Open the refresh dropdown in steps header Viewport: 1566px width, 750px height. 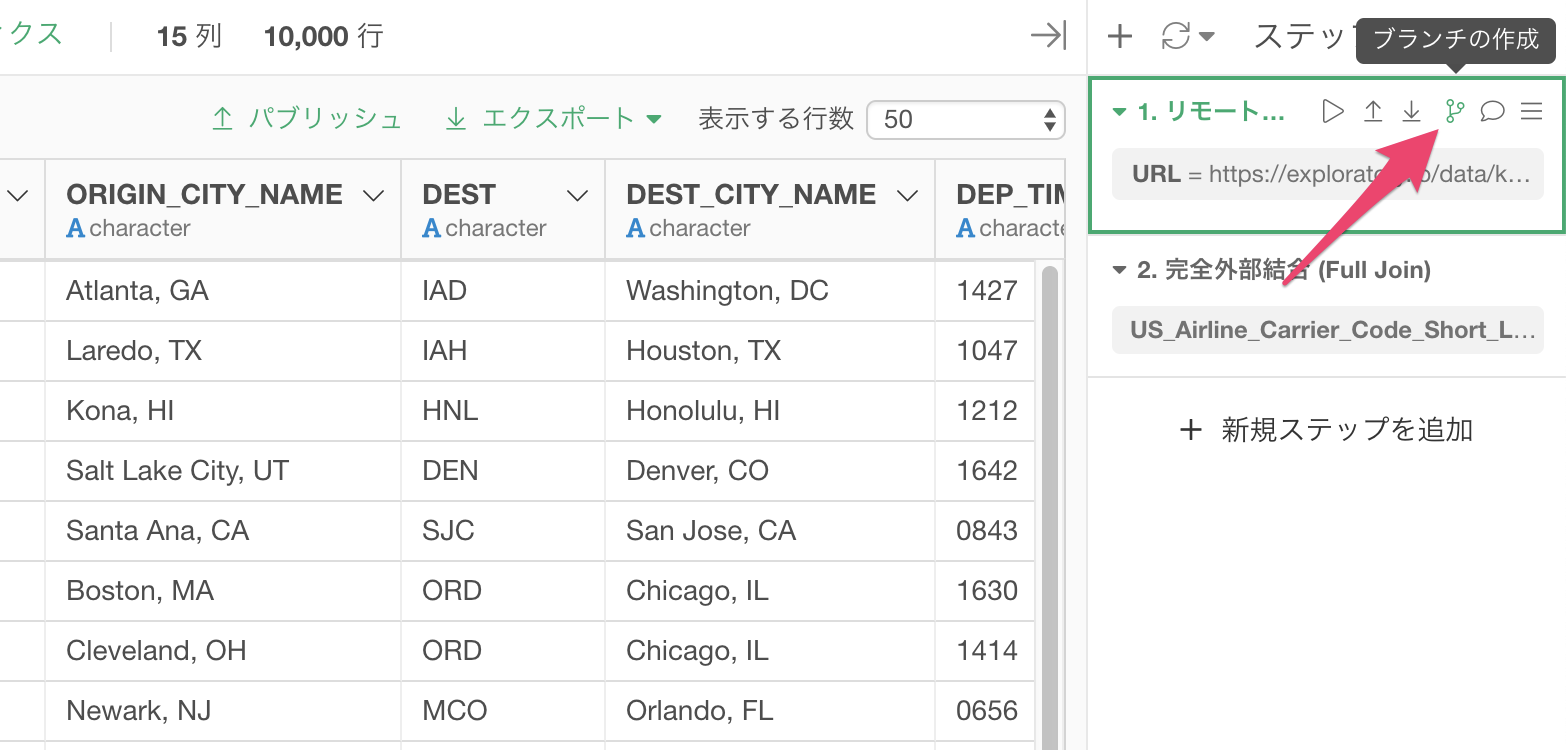click(1188, 37)
